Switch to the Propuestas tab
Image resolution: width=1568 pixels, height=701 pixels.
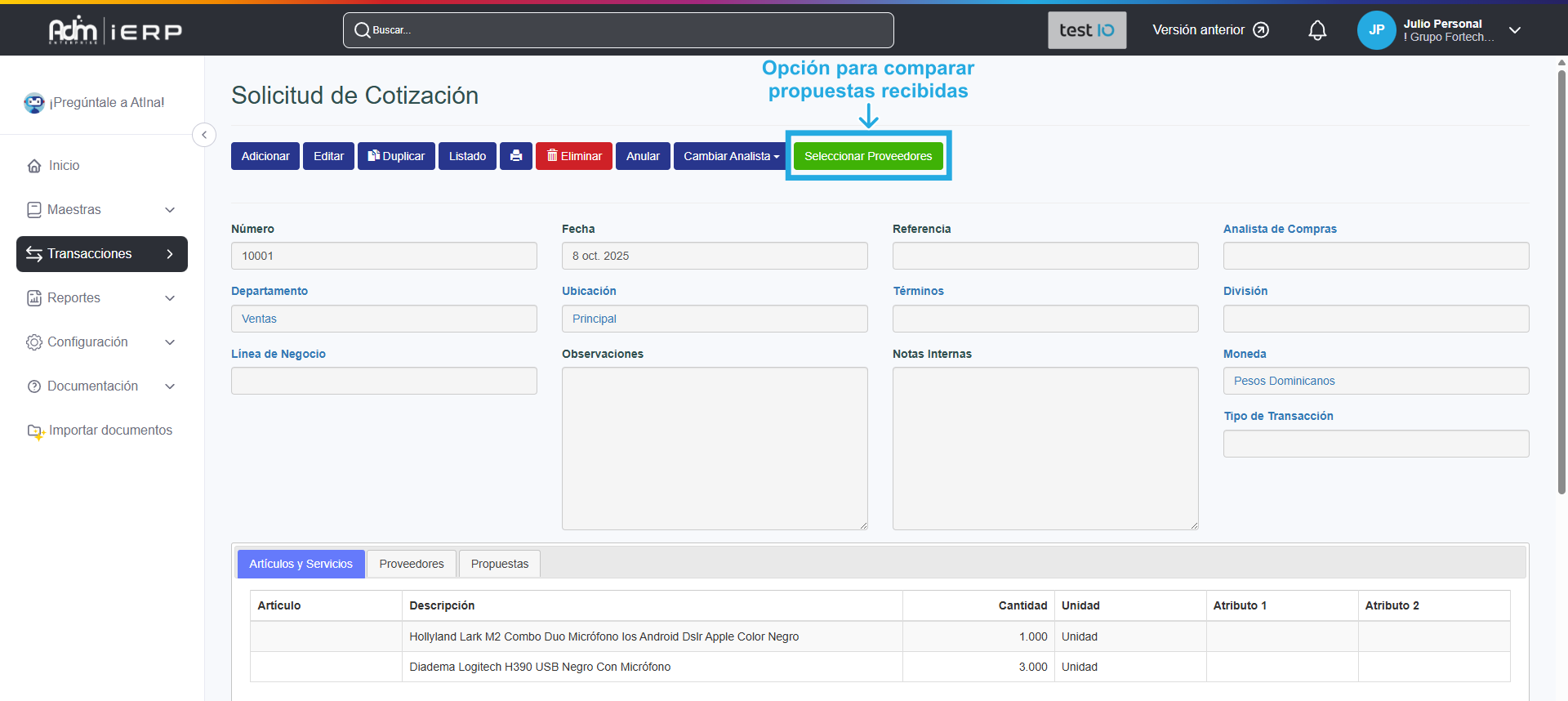[500, 564]
